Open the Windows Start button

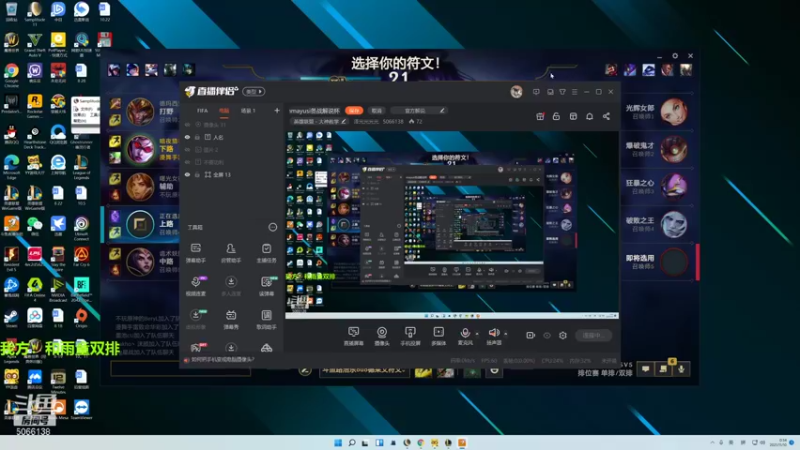338,443
